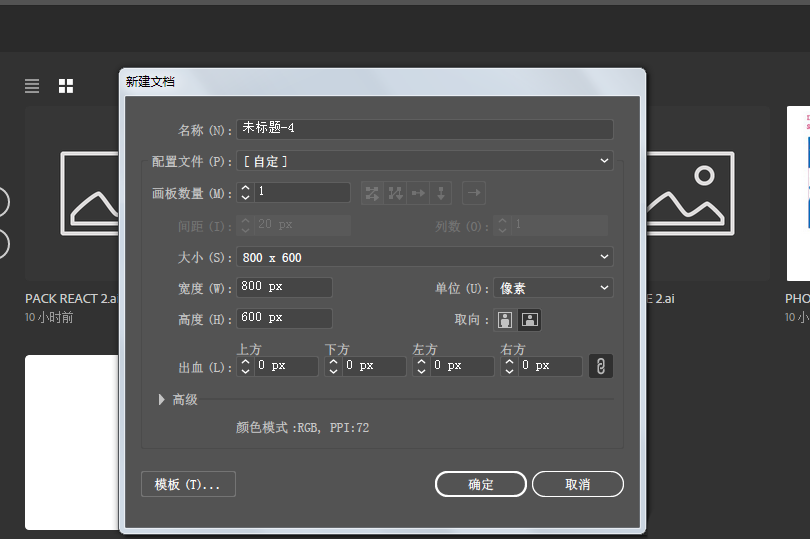Open the 单位 units dropdown
The image size is (810, 539).
pyautogui.click(x=553, y=288)
